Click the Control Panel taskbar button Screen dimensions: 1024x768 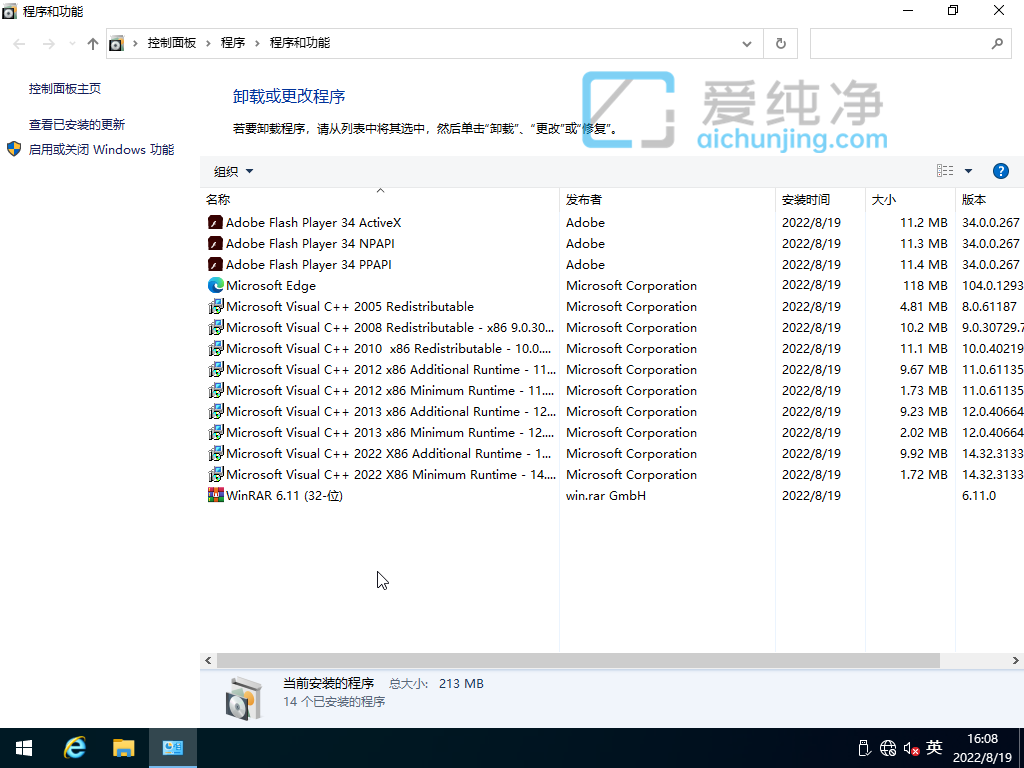point(173,748)
